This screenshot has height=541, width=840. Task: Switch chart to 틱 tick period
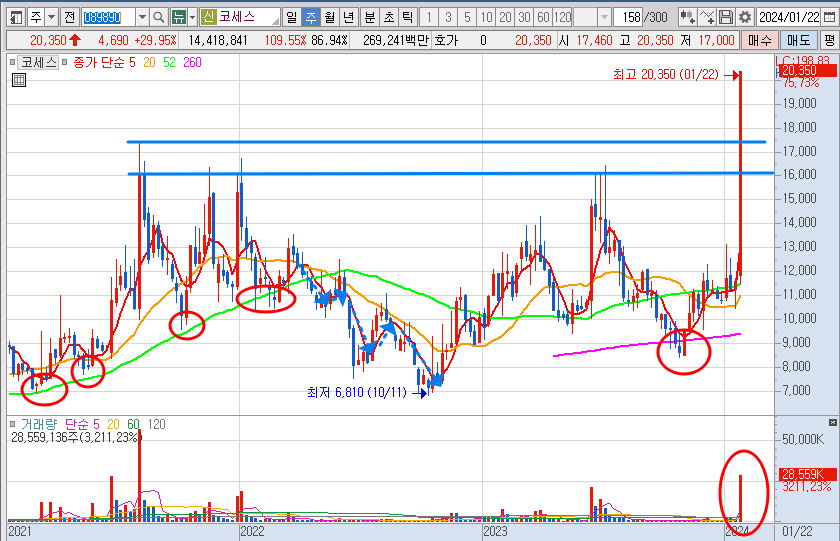tap(408, 18)
